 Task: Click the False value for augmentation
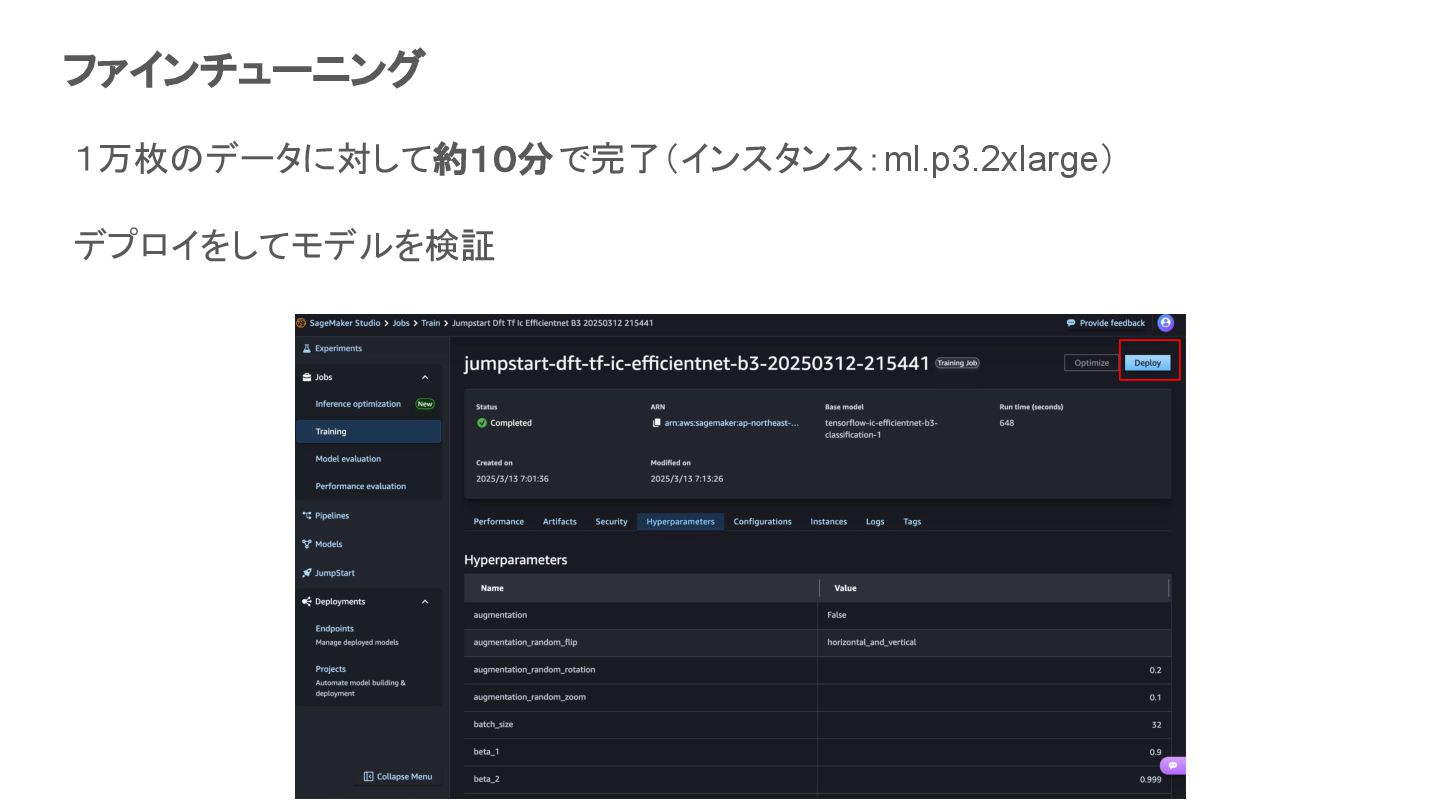tap(837, 615)
